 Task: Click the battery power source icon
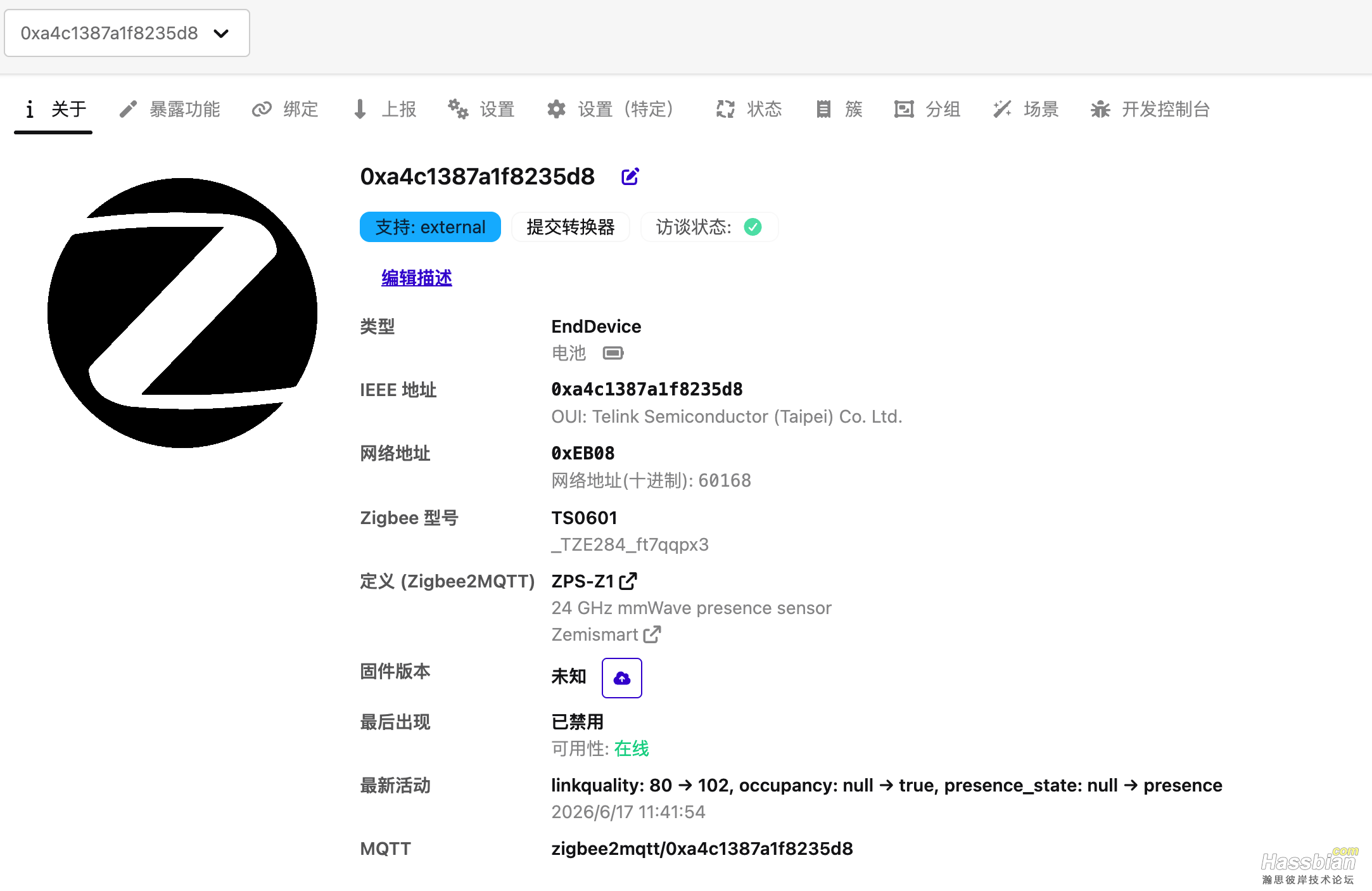click(613, 353)
